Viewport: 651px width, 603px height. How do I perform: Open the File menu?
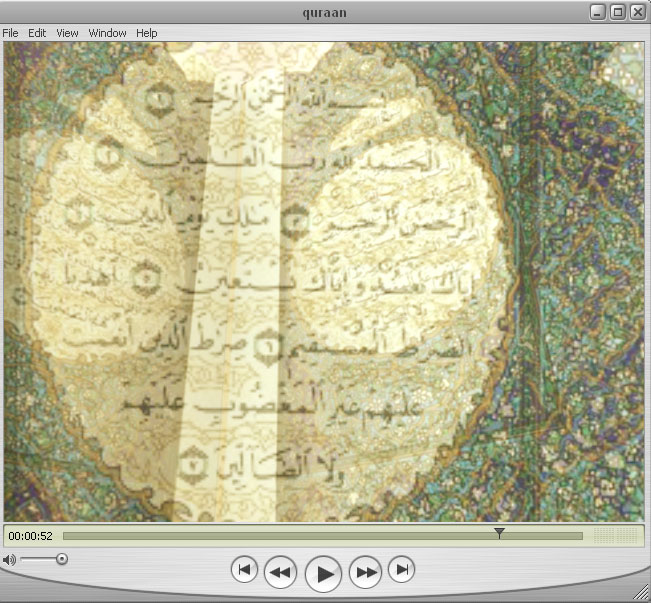pos(10,33)
